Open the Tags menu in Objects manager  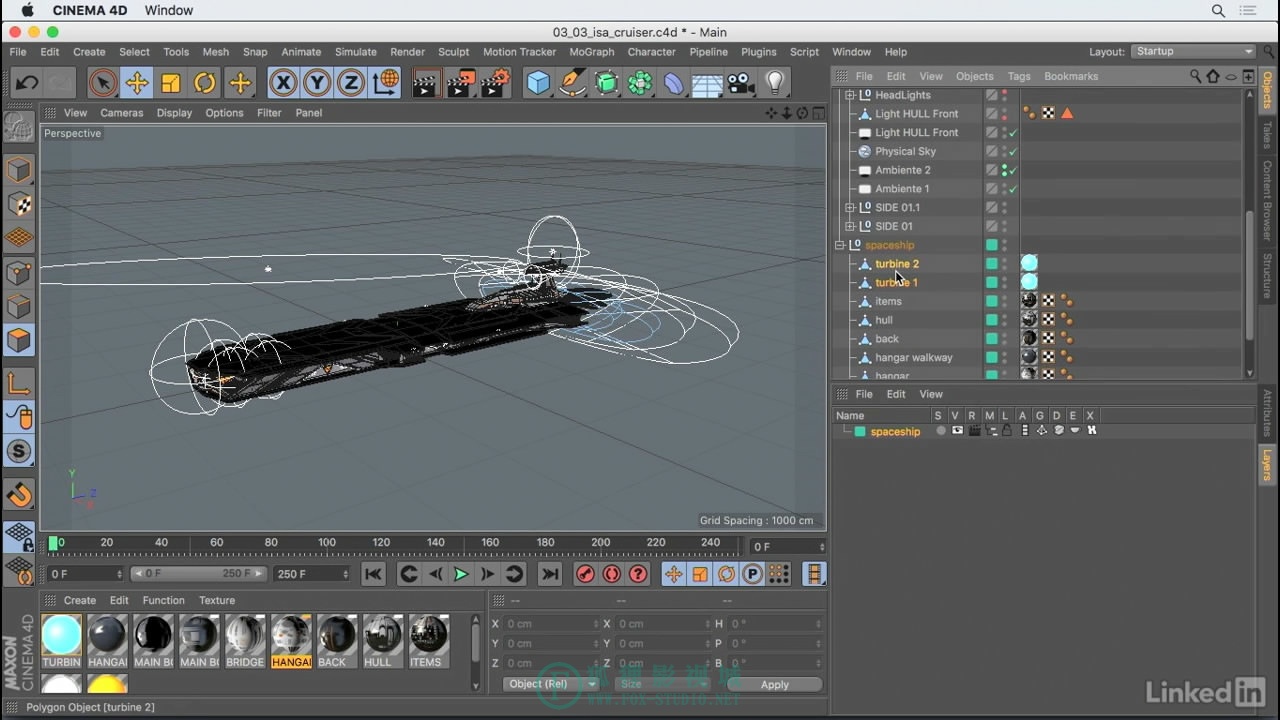(1019, 76)
